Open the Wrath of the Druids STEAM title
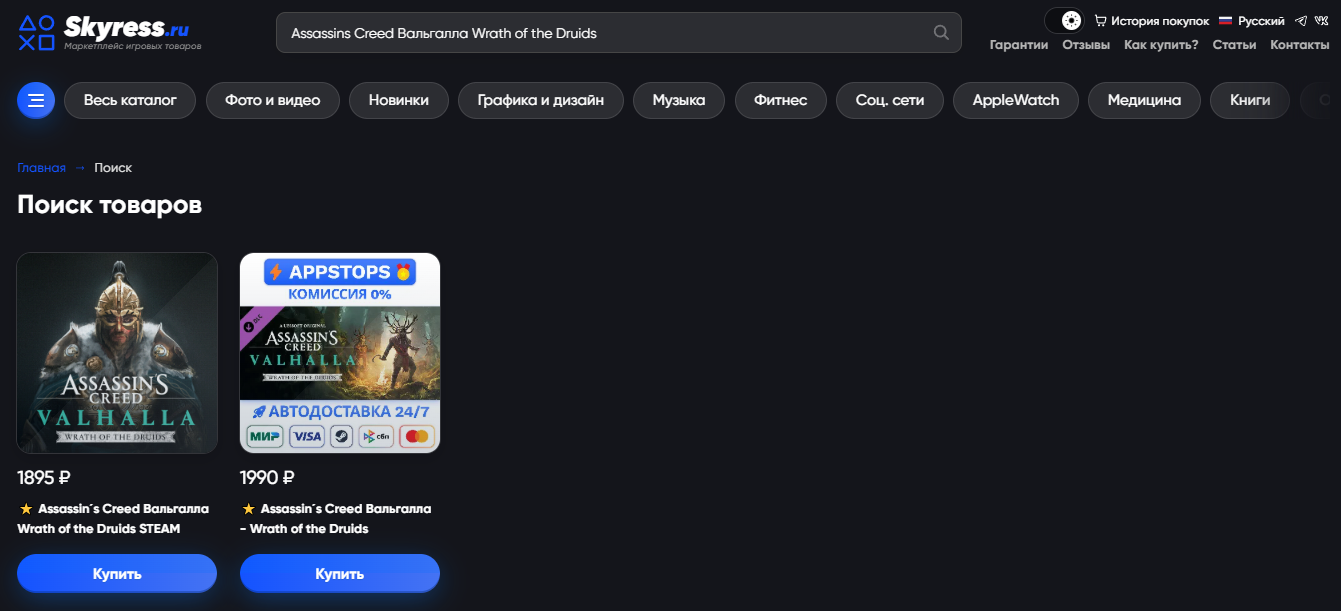The width and height of the screenshot is (1341, 611). tap(113, 518)
